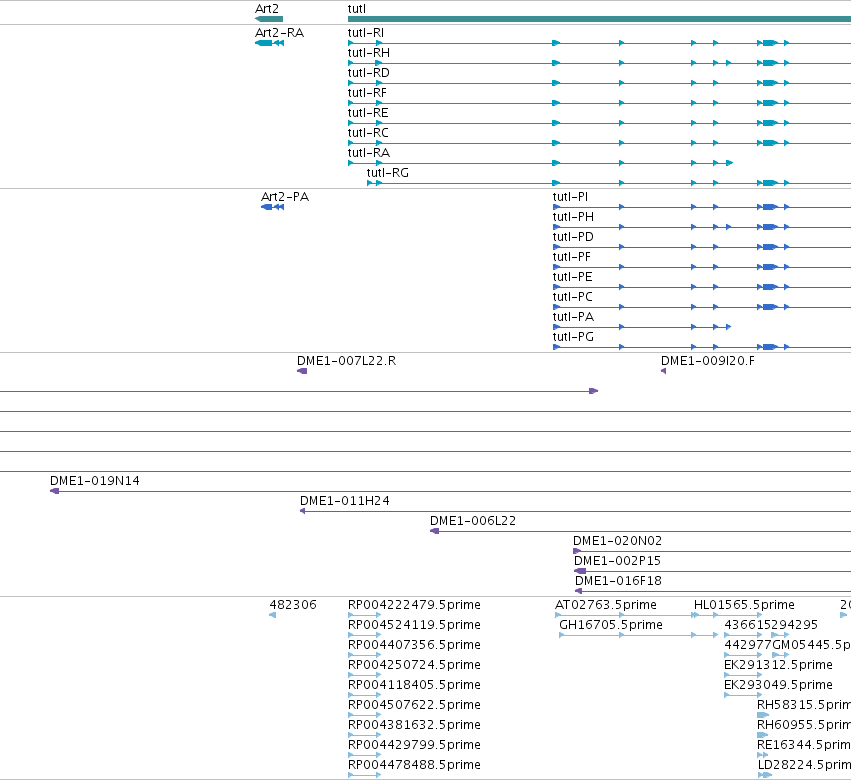Click the RP004381632.5prime EST label

pos(414,725)
